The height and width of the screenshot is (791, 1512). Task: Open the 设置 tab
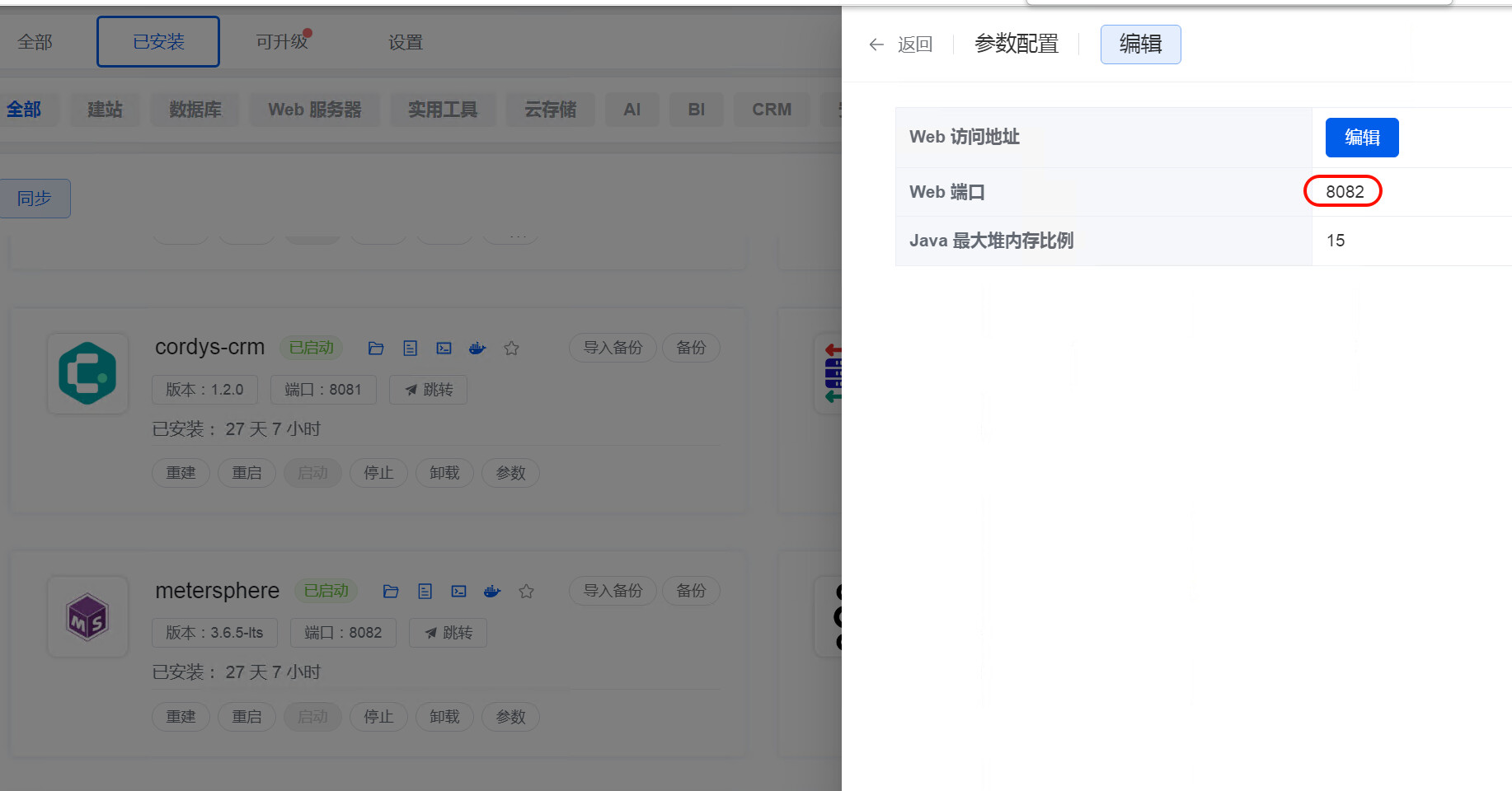(x=405, y=42)
